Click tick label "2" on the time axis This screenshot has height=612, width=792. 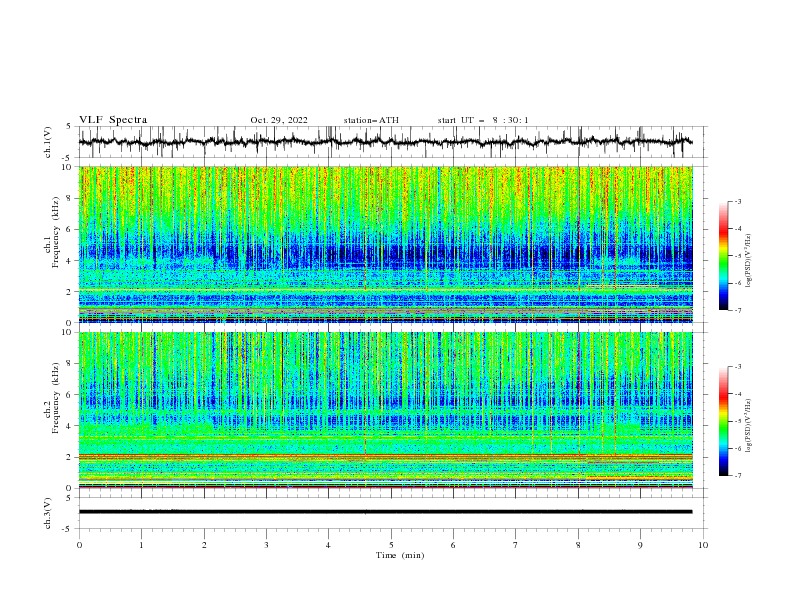(x=204, y=545)
